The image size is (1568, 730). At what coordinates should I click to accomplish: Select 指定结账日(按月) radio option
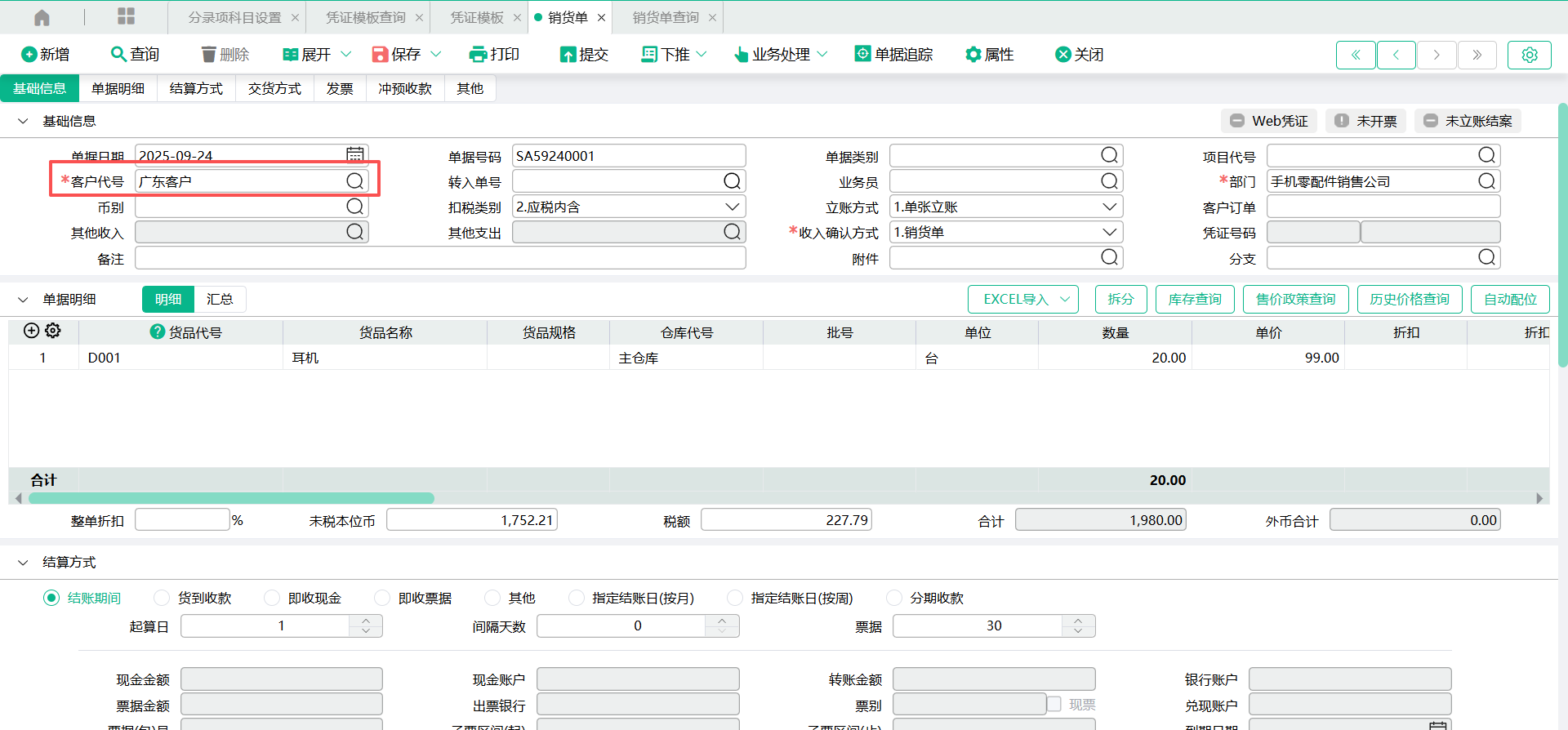576,598
